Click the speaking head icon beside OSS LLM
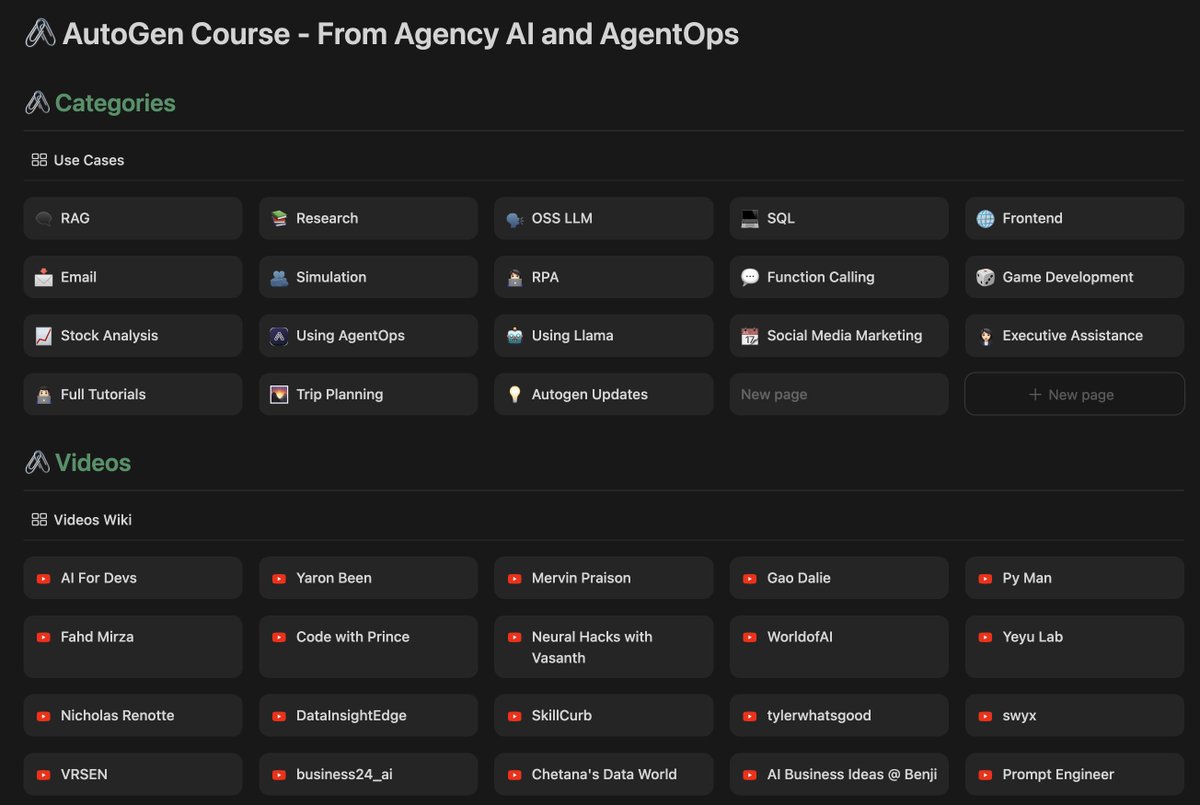 [514, 219]
